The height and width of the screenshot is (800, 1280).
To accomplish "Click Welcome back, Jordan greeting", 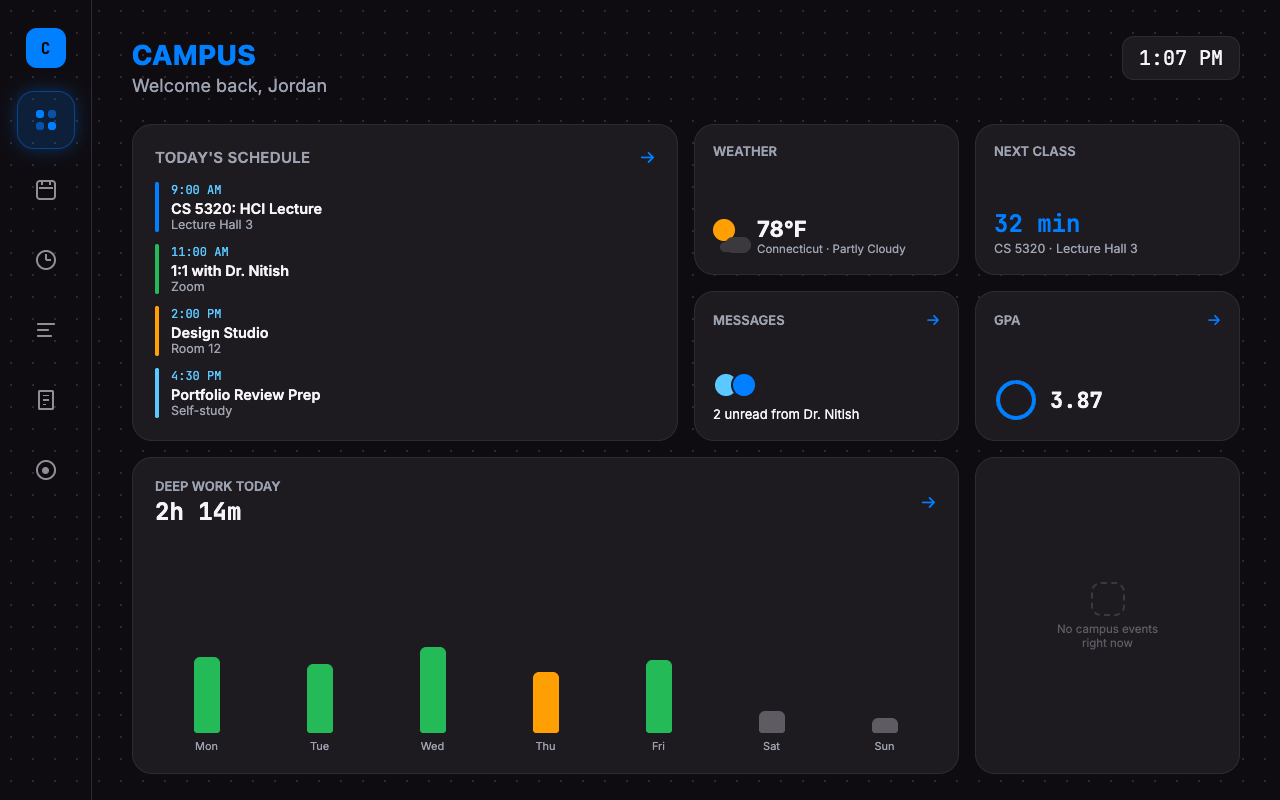I will click(x=229, y=86).
